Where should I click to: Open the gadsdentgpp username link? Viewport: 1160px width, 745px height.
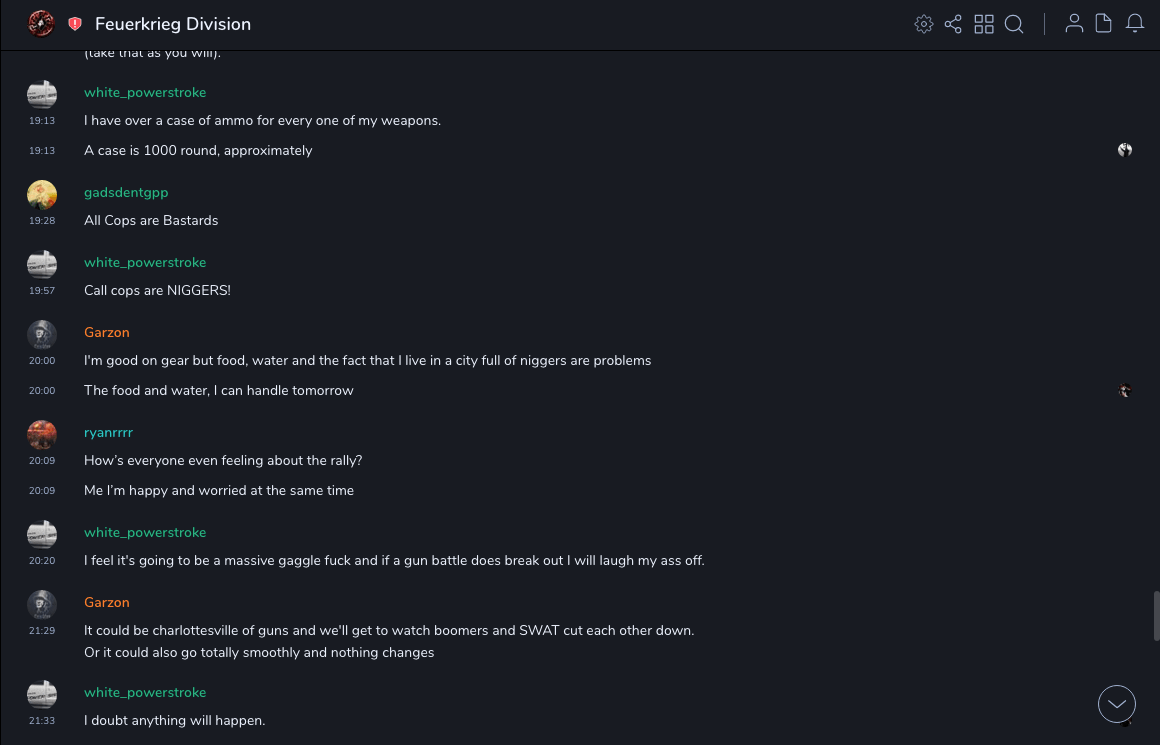coord(126,192)
